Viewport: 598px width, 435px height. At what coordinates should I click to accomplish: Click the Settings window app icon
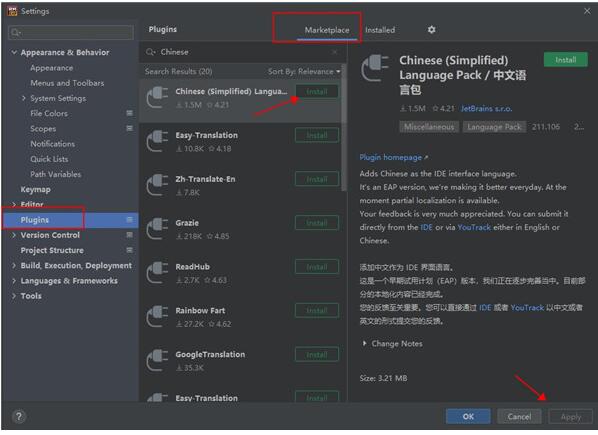(x=12, y=11)
